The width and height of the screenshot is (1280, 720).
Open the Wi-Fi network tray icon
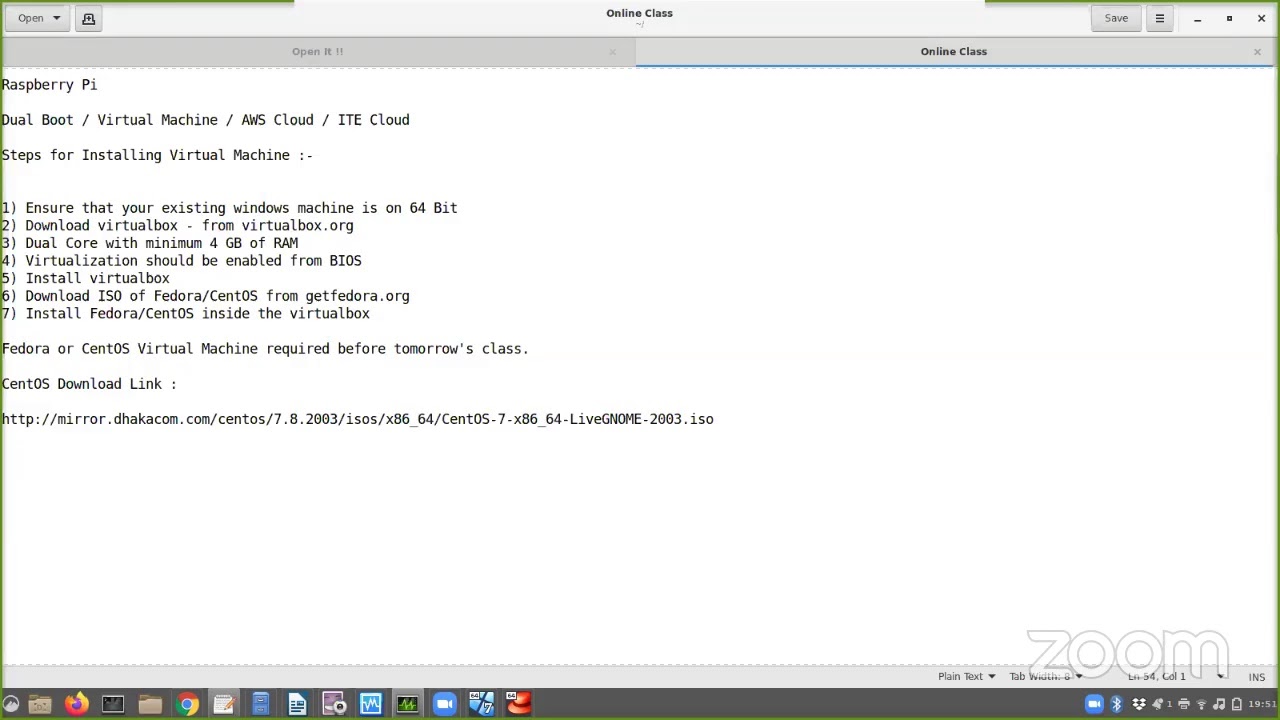(1202, 704)
